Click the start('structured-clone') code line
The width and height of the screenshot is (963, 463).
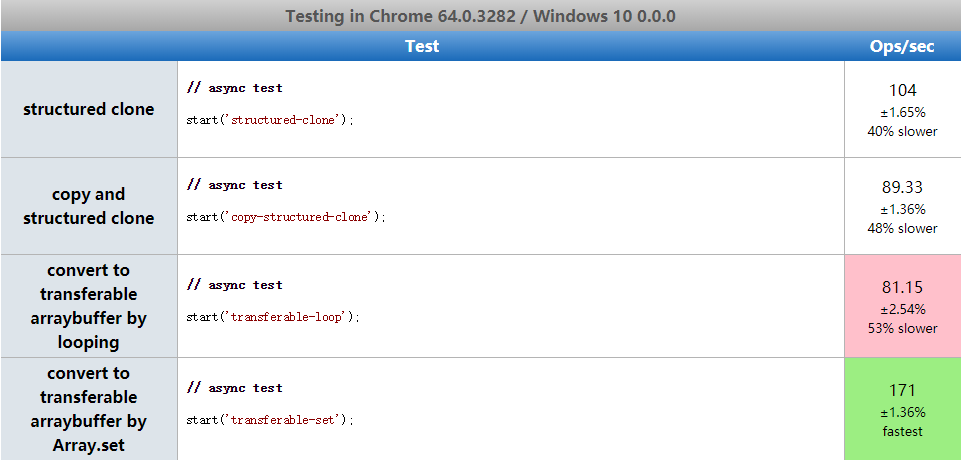point(270,120)
